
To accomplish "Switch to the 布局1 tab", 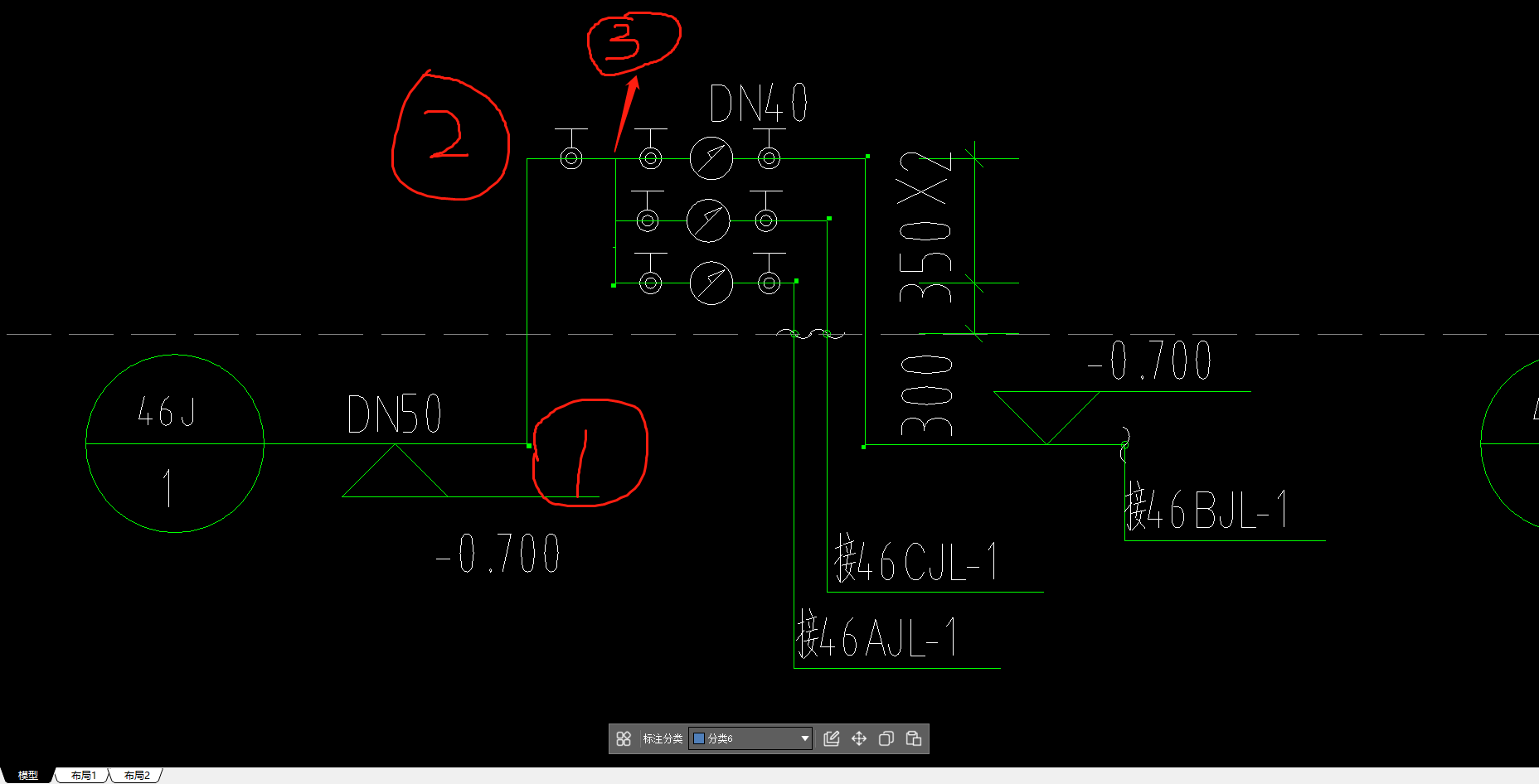I will 83,776.
